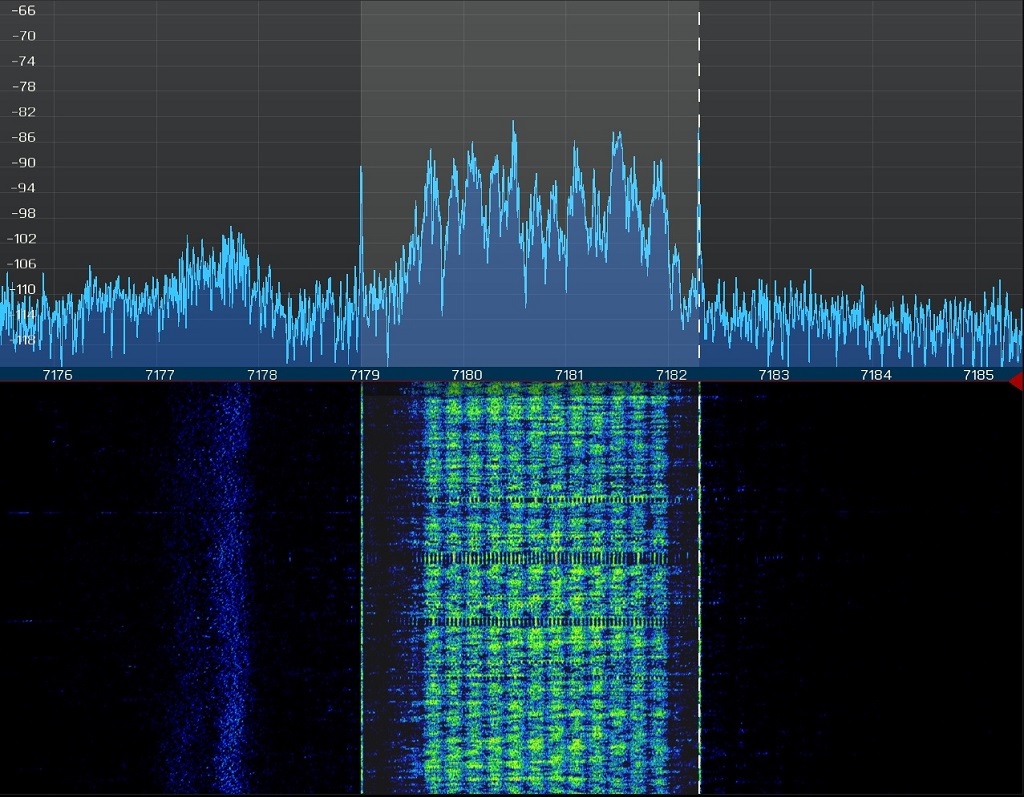This screenshot has height=797, width=1024.
Task: Click the red triangle marker on right edge
Action: click(x=1016, y=381)
